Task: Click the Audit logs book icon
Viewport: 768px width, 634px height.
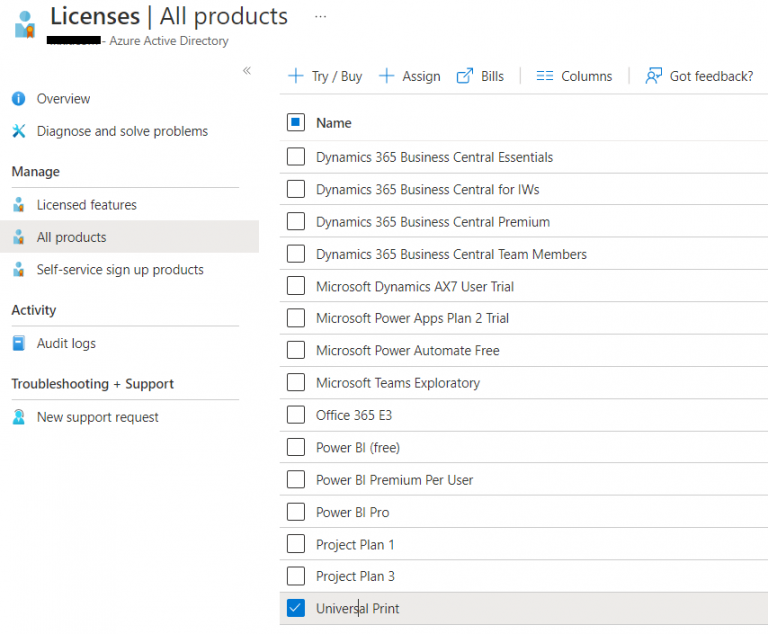Action: tap(18, 343)
